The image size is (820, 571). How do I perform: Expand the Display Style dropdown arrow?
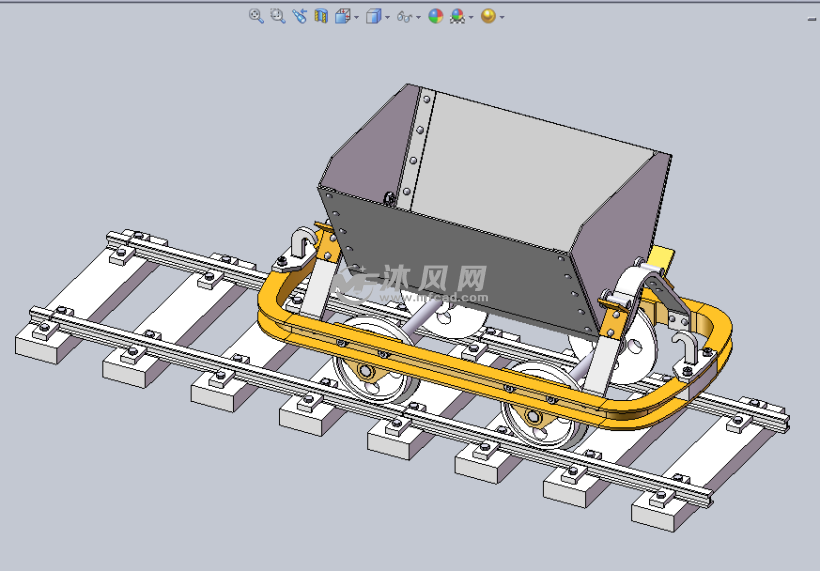(387, 17)
